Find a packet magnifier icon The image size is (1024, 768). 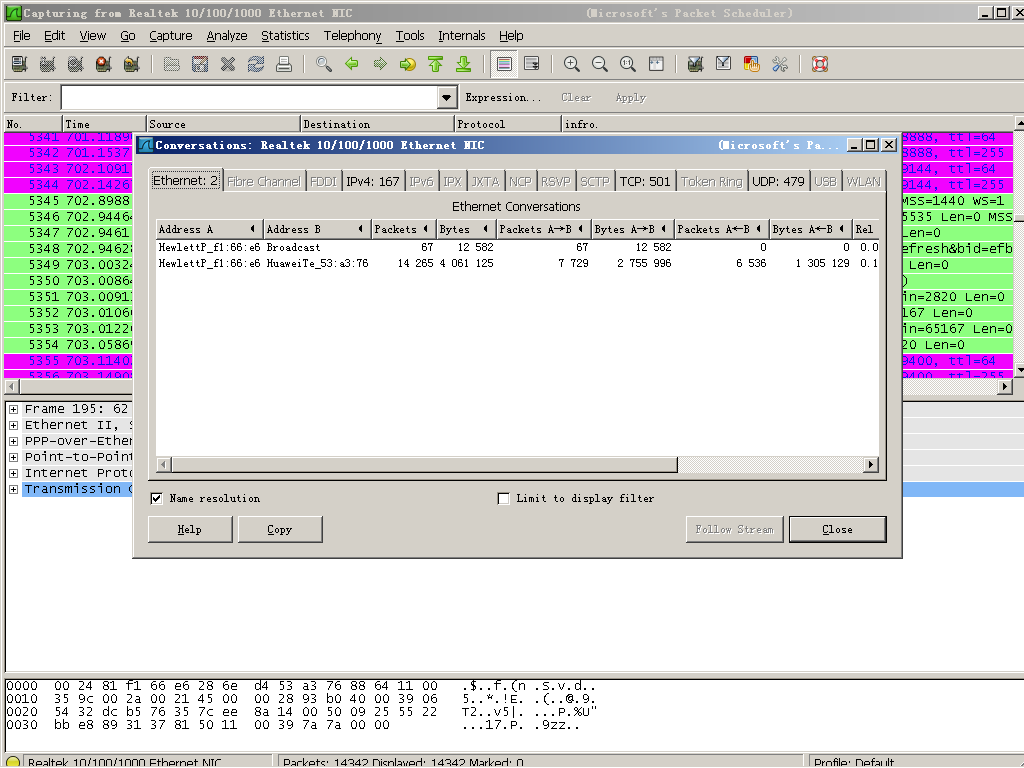point(324,64)
